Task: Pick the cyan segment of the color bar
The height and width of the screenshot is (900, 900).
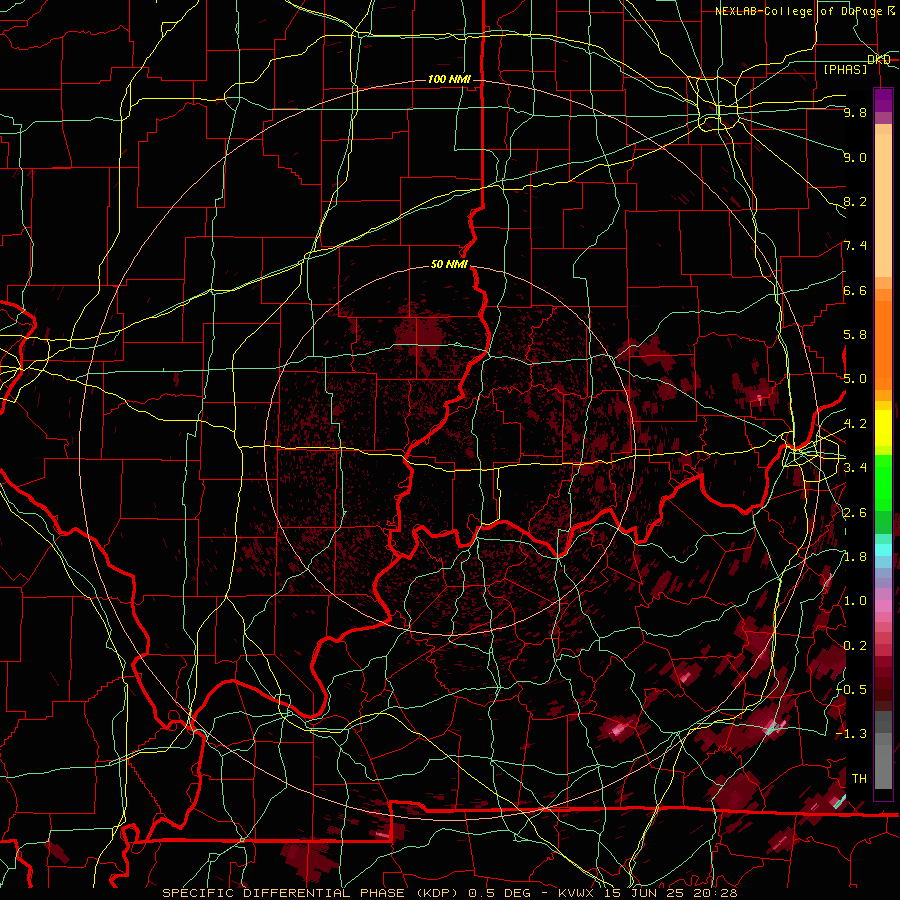Action: [x=883, y=549]
